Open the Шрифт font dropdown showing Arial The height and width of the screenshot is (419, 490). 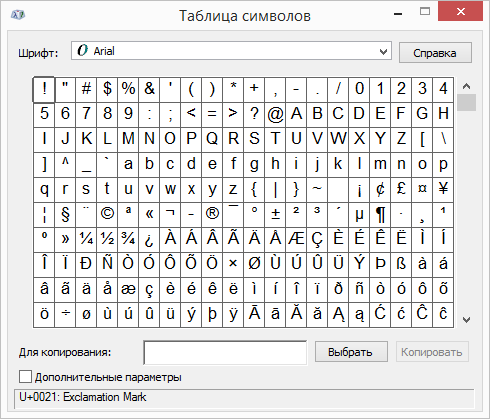(231, 51)
